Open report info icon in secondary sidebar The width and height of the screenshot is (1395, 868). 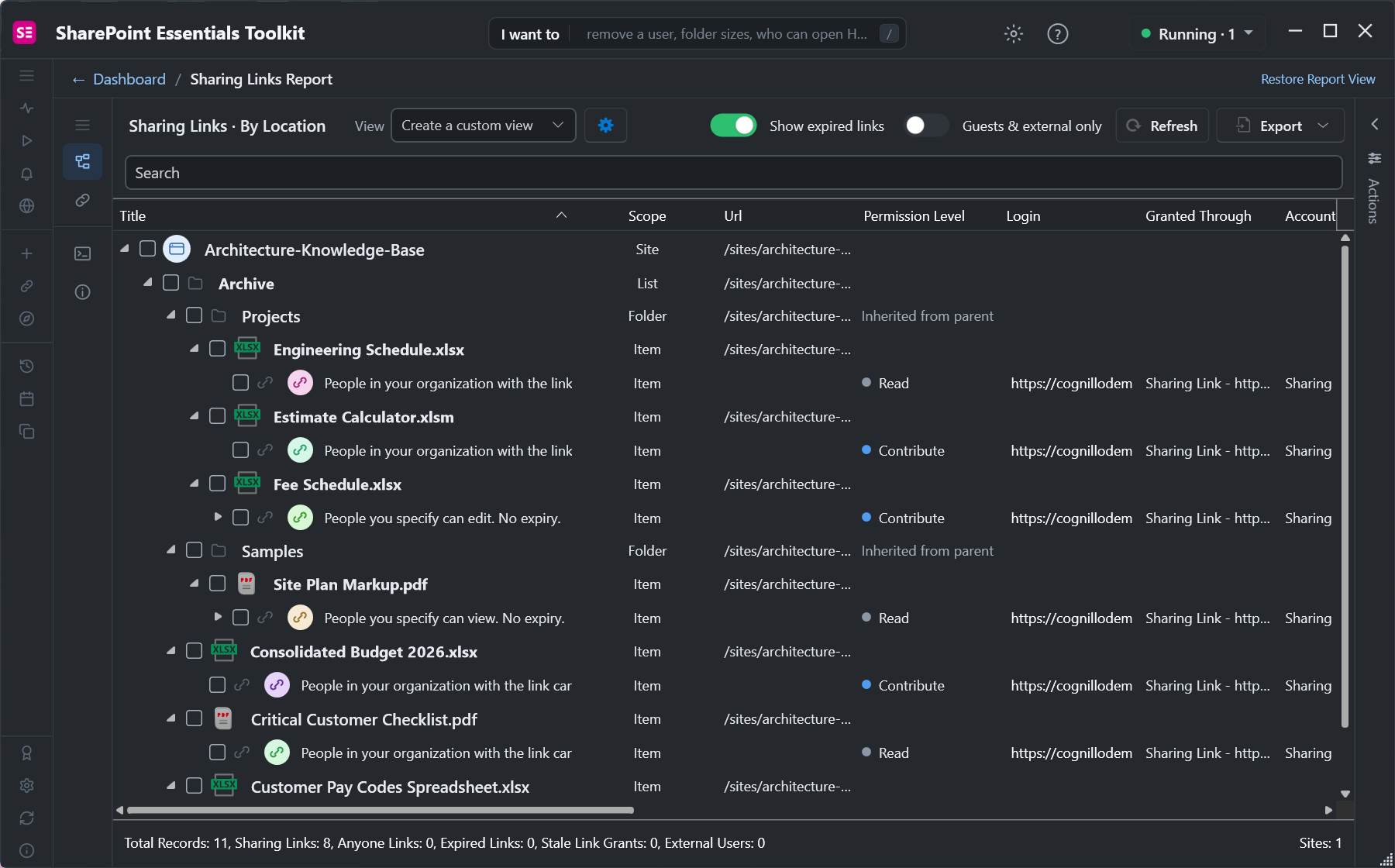[x=82, y=292]
